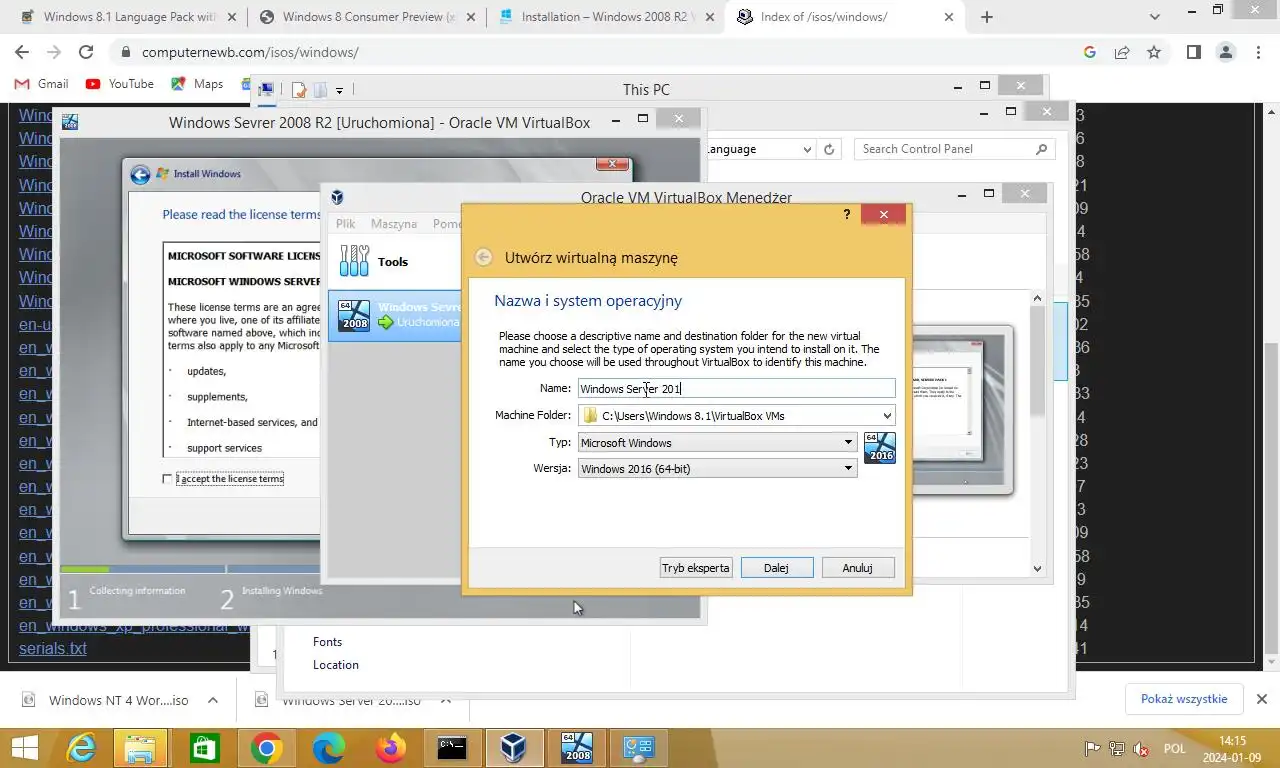This screenshot has width=1280, height=768.
Task: Check the I accept the license terms box
Action: pos(167,479)
